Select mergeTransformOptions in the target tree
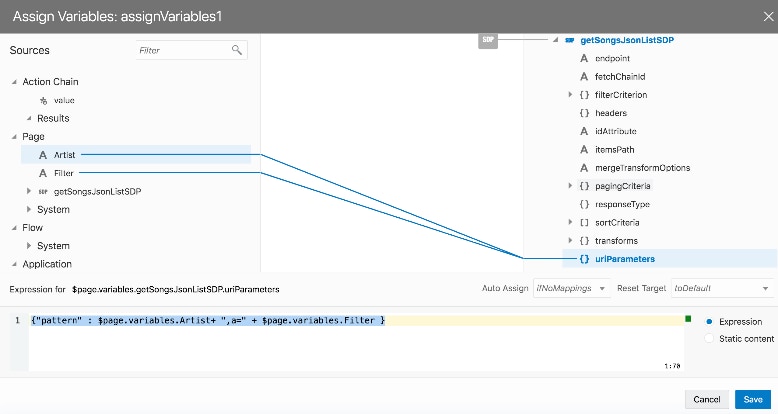This screenshot has height=414, width=778. [643, 168]
